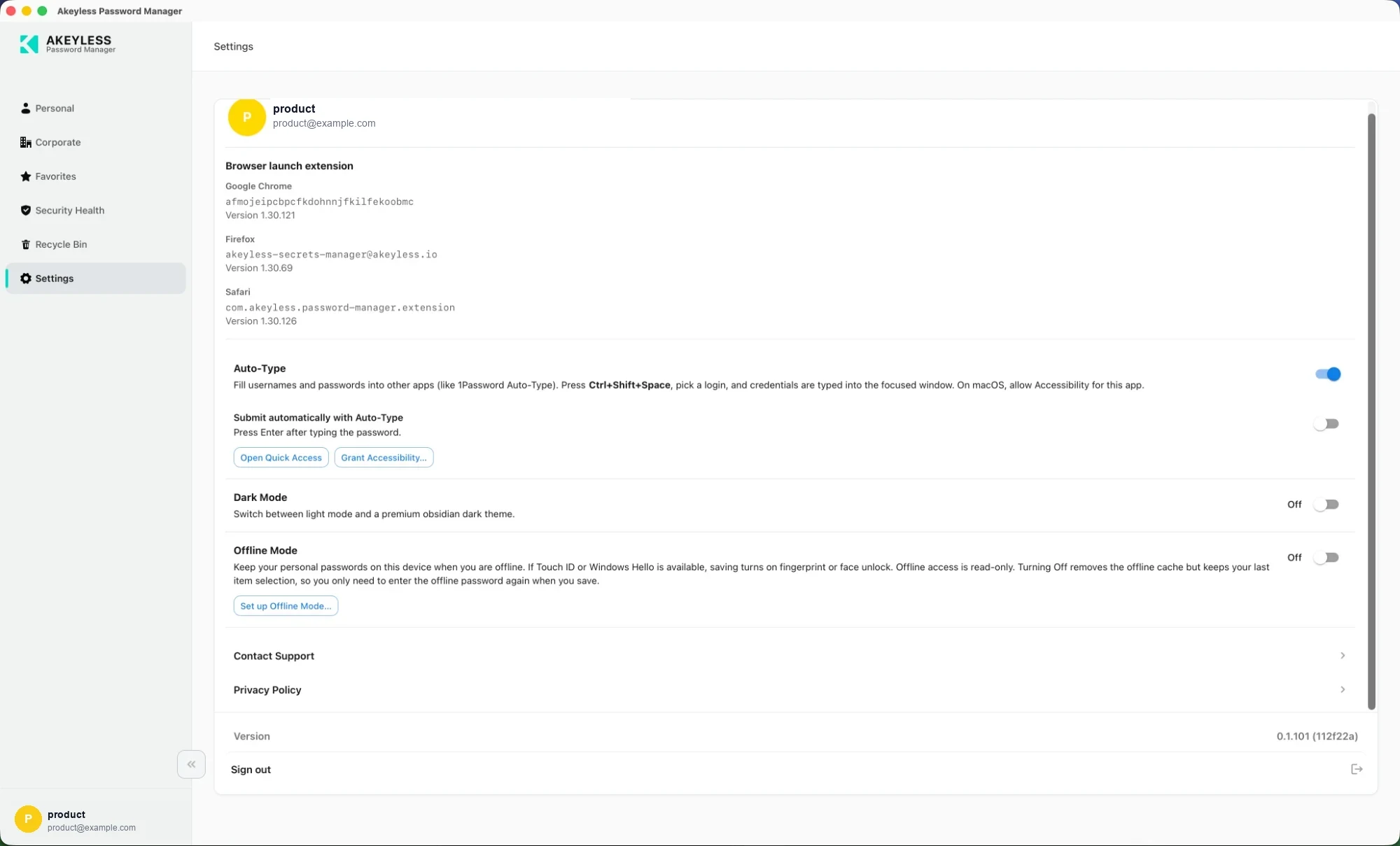Click the Settings gear icon
This screenshot has width=1400, height=846.
click(x=25, y=279)
